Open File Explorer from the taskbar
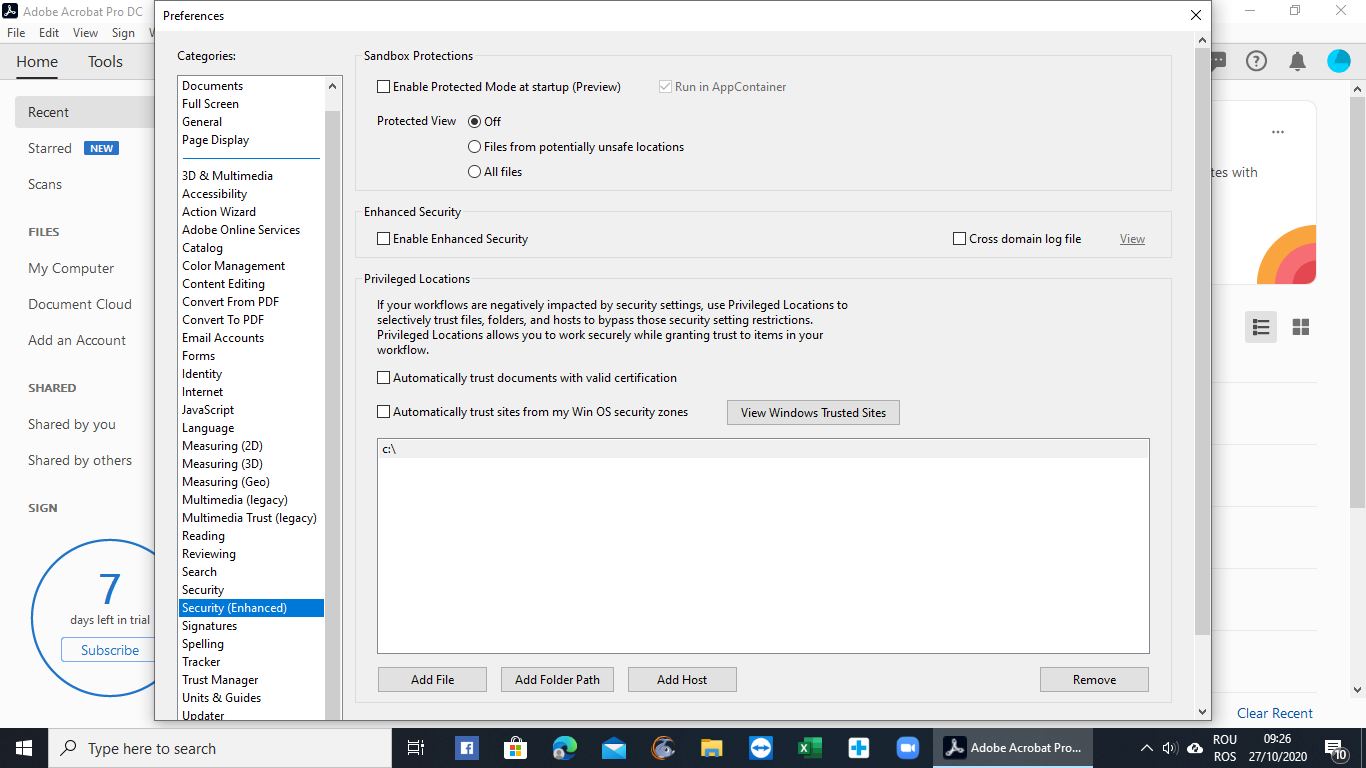The width and height of the screenshot is (1366, 768). (712, 748)
